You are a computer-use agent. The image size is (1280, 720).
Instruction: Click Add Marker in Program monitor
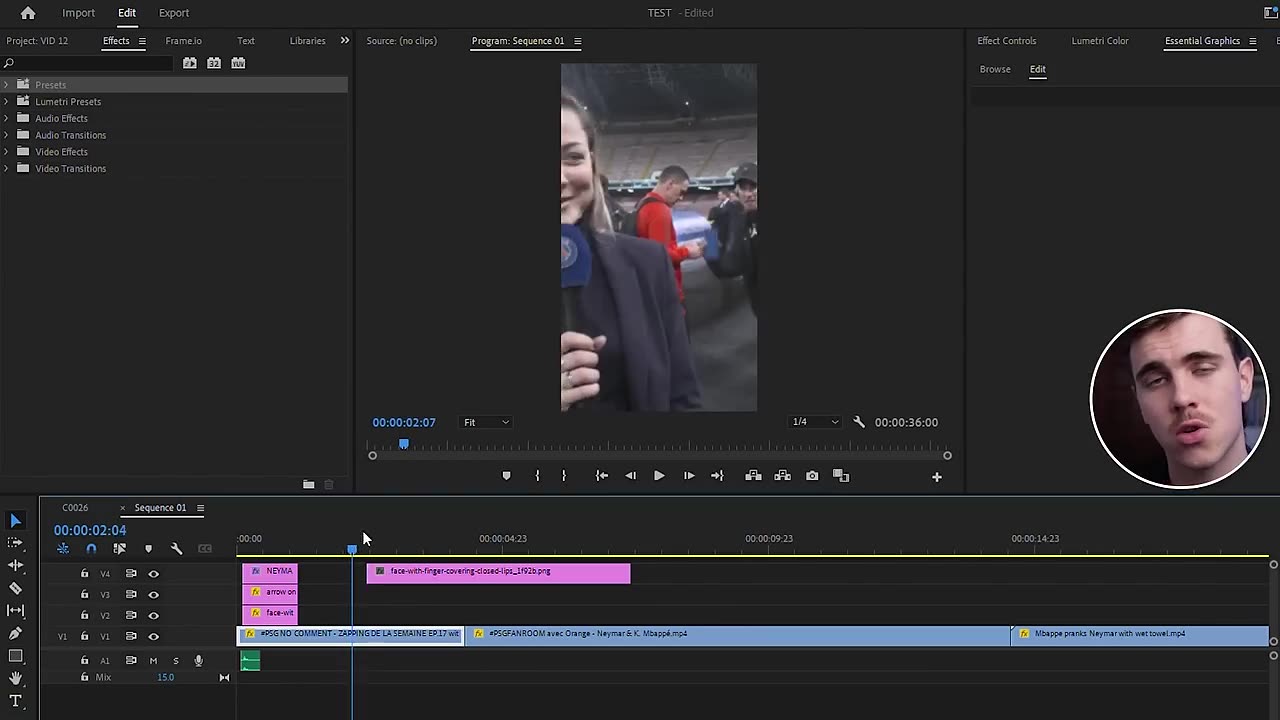pos(506,476)
